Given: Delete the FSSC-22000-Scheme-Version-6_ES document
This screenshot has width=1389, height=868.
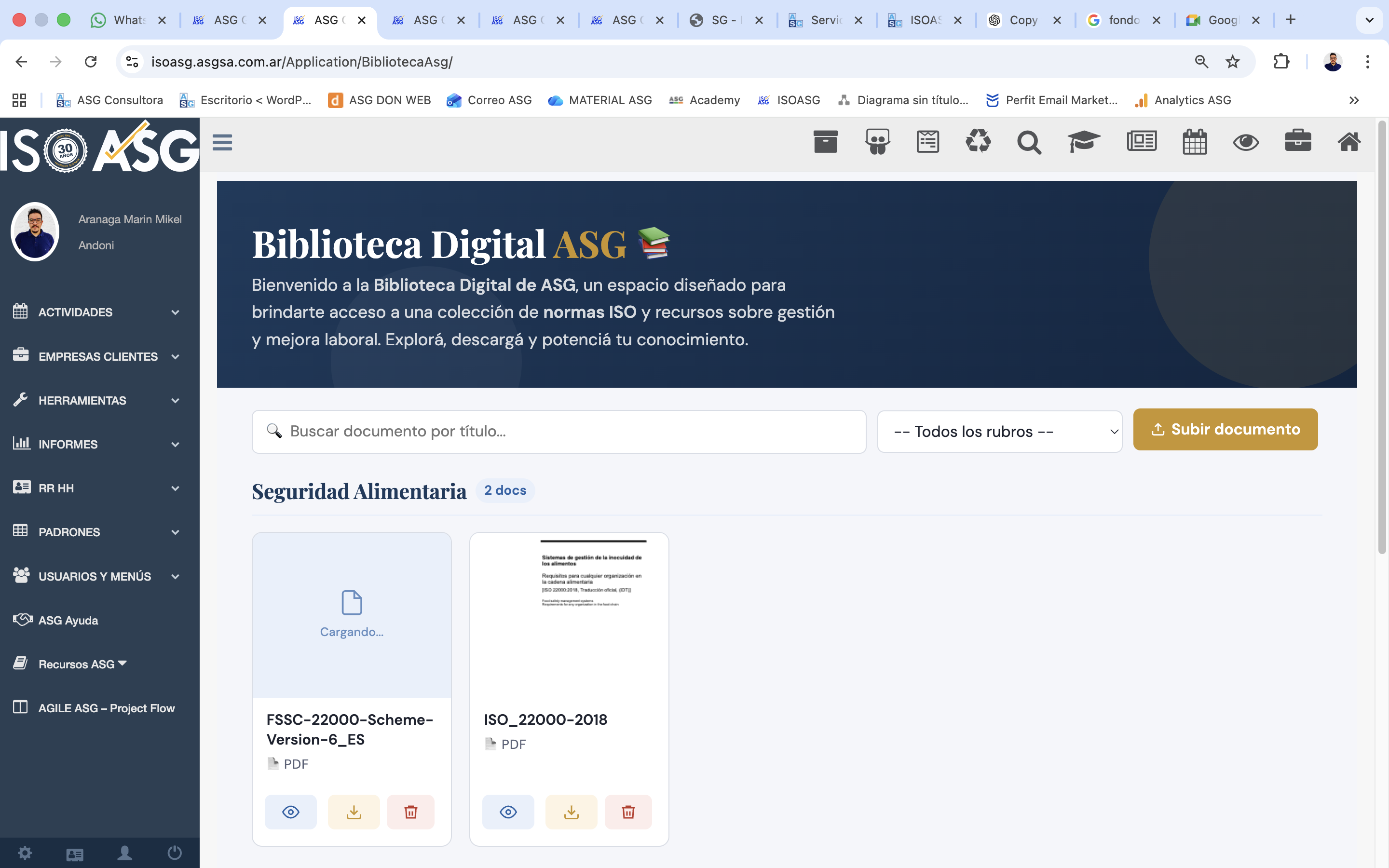Looking at the screenshot, I should point(410,812).
